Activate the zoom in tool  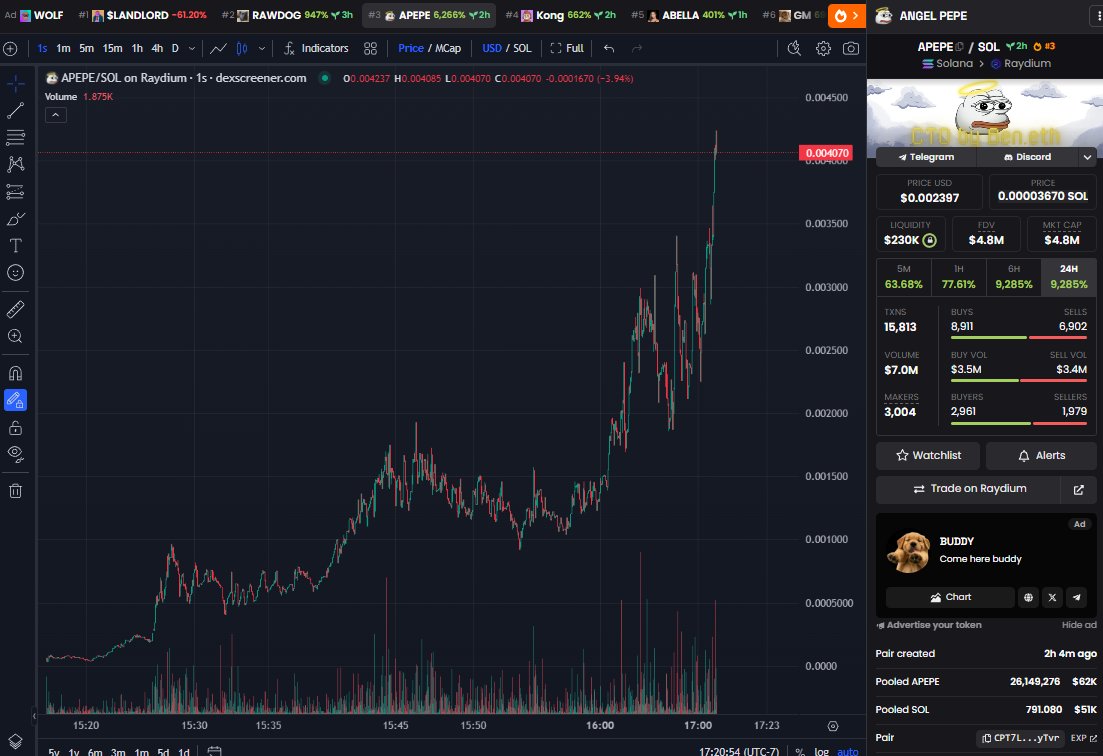pyautogui.click(x=15, y=336)
